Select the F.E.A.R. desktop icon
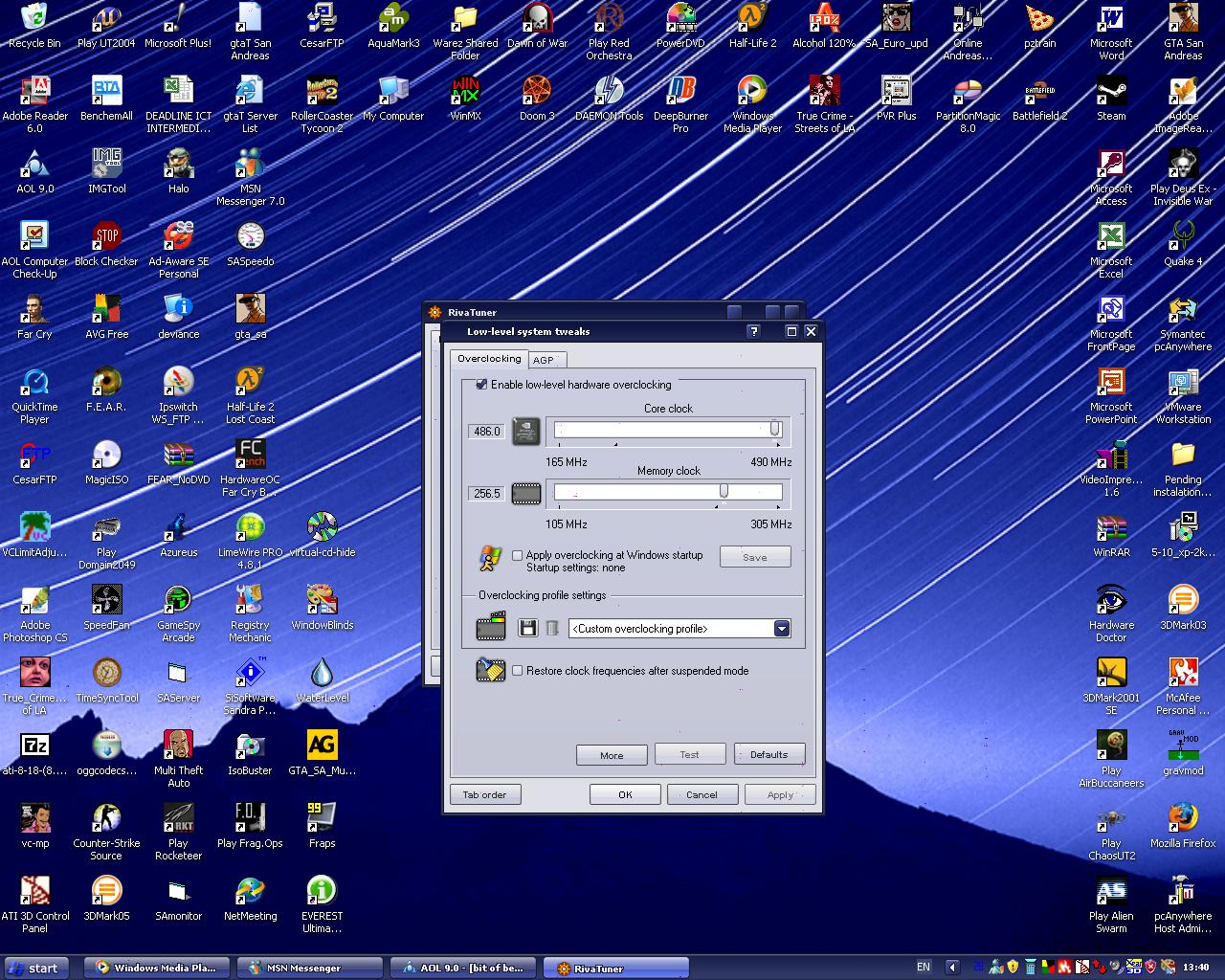The height and width of the screenshot is (980, 1225). (106, 390)
